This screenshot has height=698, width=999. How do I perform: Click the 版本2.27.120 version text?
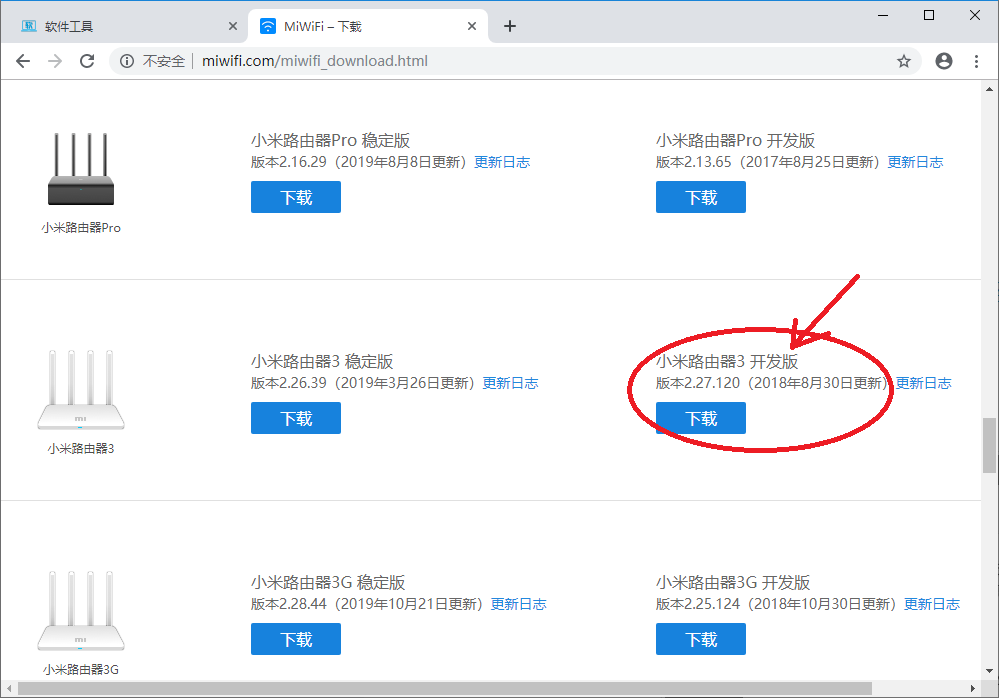(698, 383)
